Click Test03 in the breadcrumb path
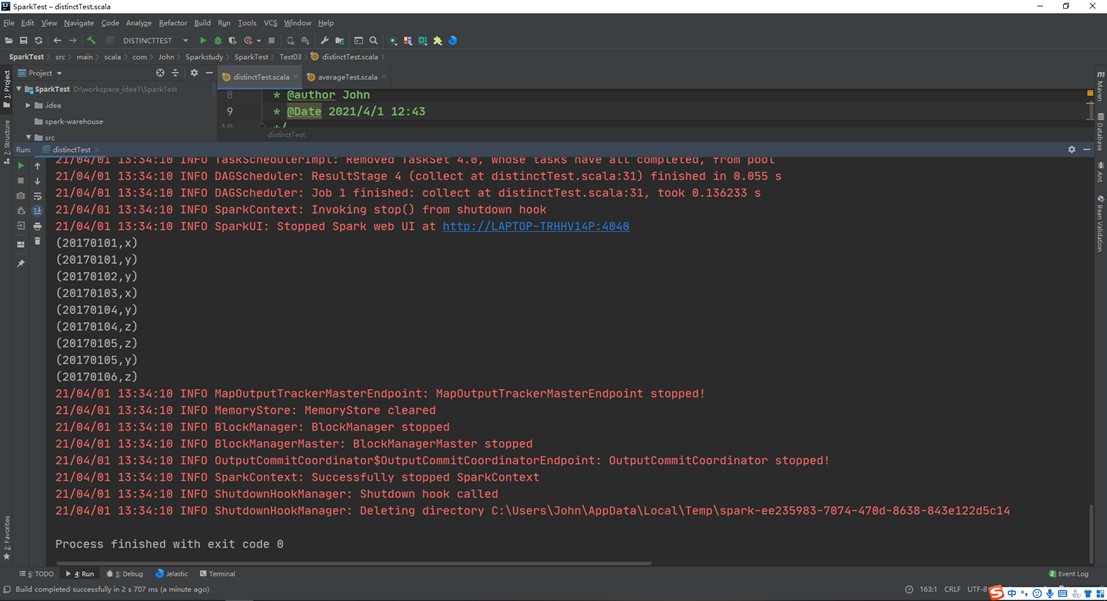This screenshot has height=601, width=1107. pos(290,56)
